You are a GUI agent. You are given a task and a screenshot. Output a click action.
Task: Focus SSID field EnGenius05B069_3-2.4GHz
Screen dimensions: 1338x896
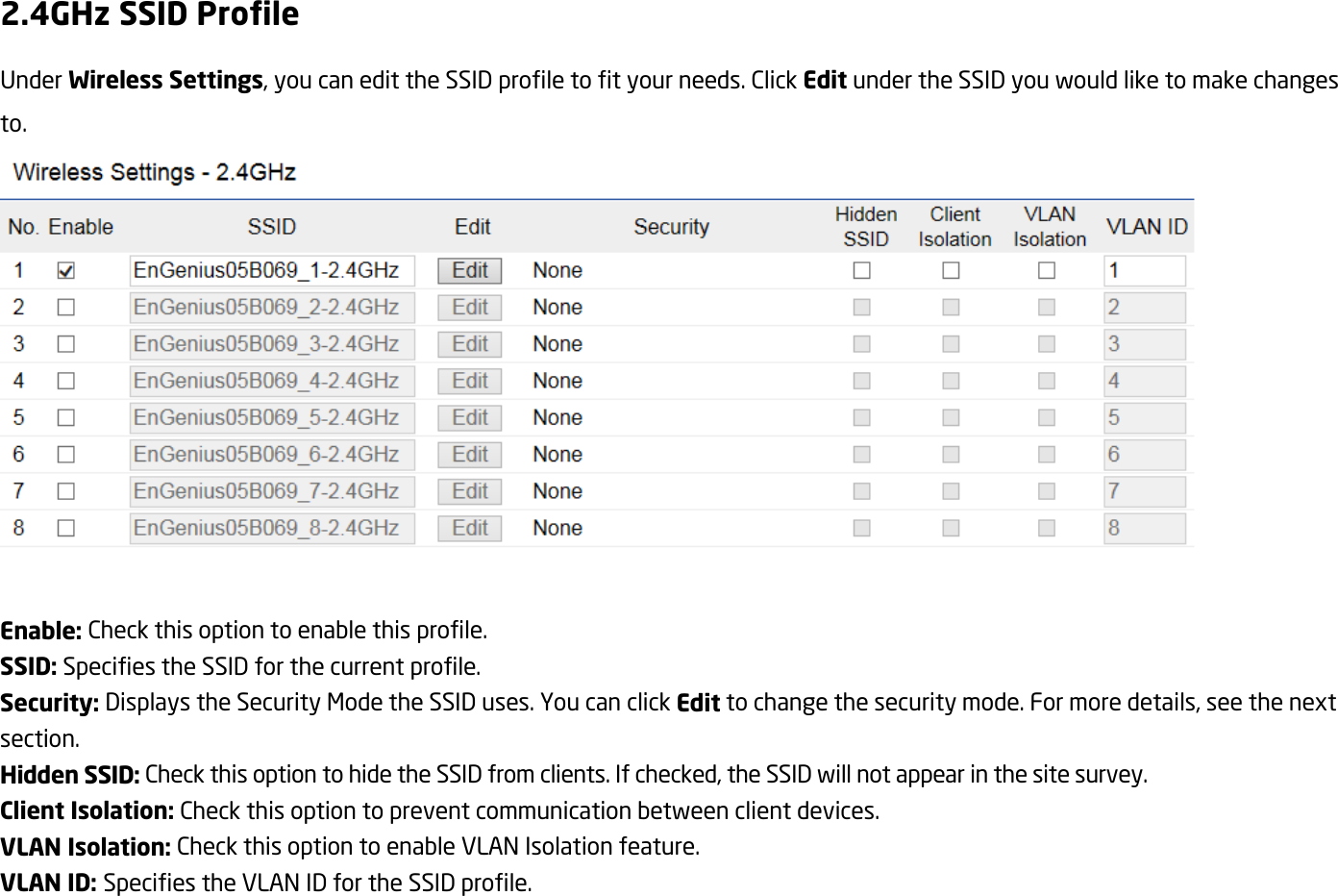click(x=272, y=344)
